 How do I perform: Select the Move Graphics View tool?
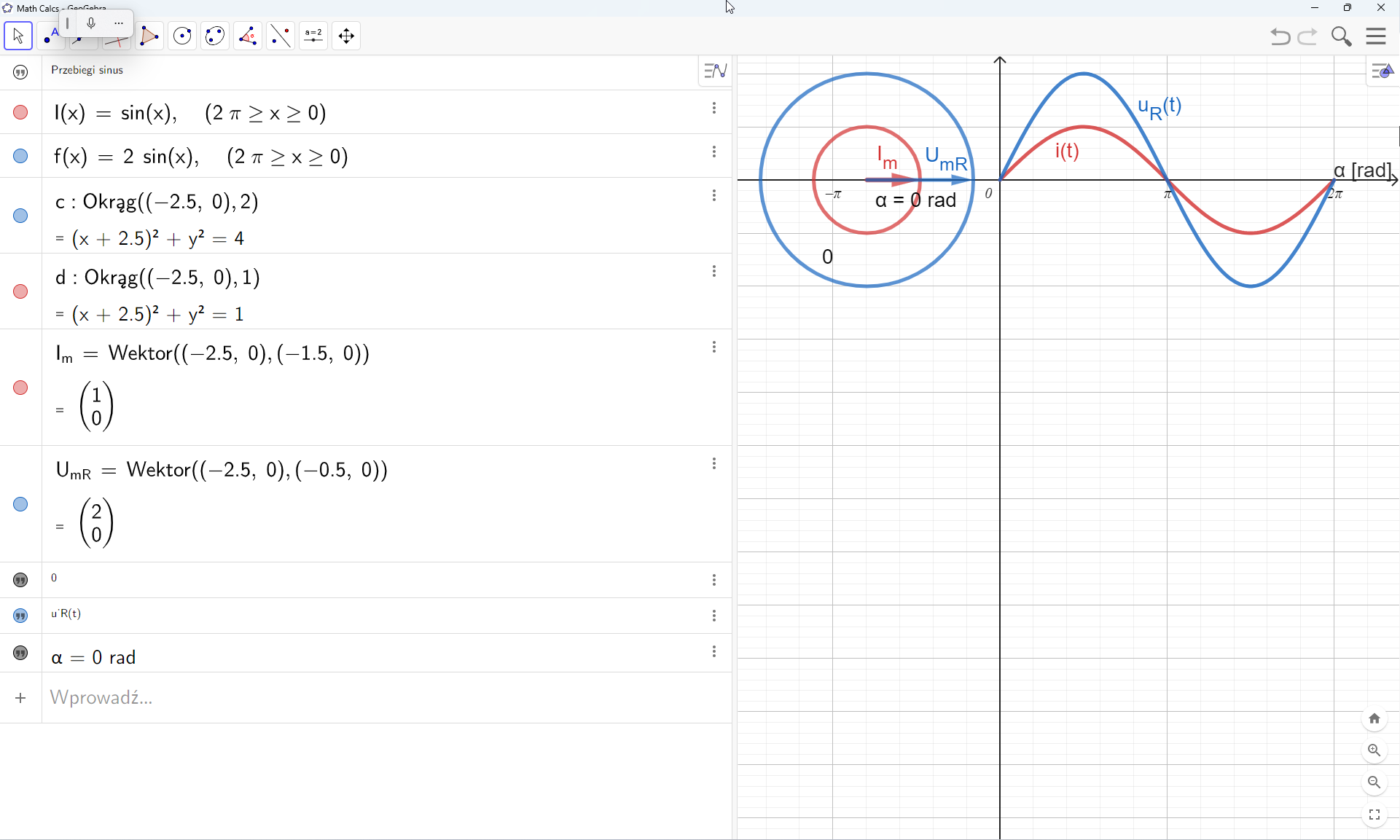click(x=345, y=36)
